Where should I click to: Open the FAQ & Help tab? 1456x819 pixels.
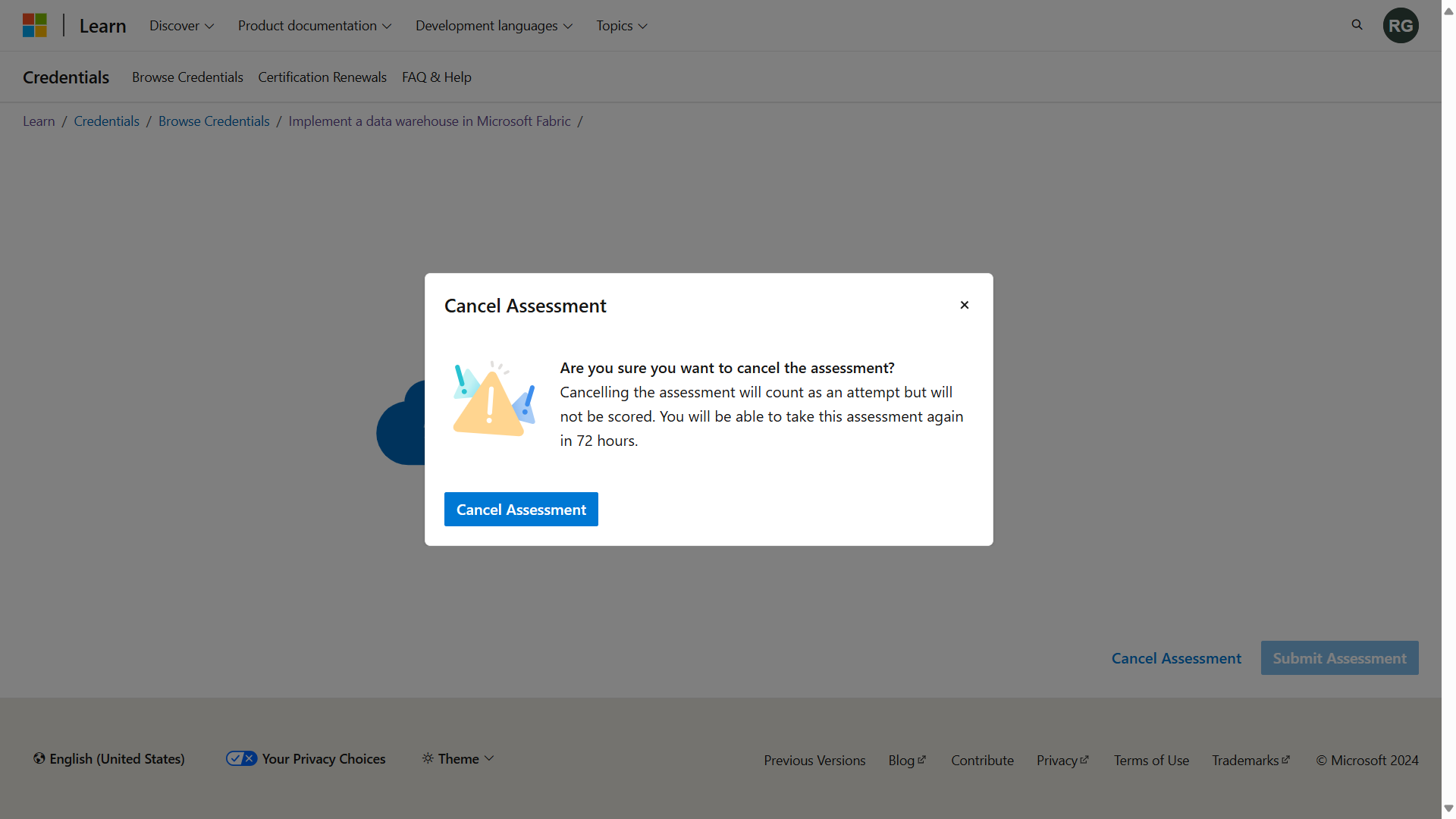pos(436,77)
